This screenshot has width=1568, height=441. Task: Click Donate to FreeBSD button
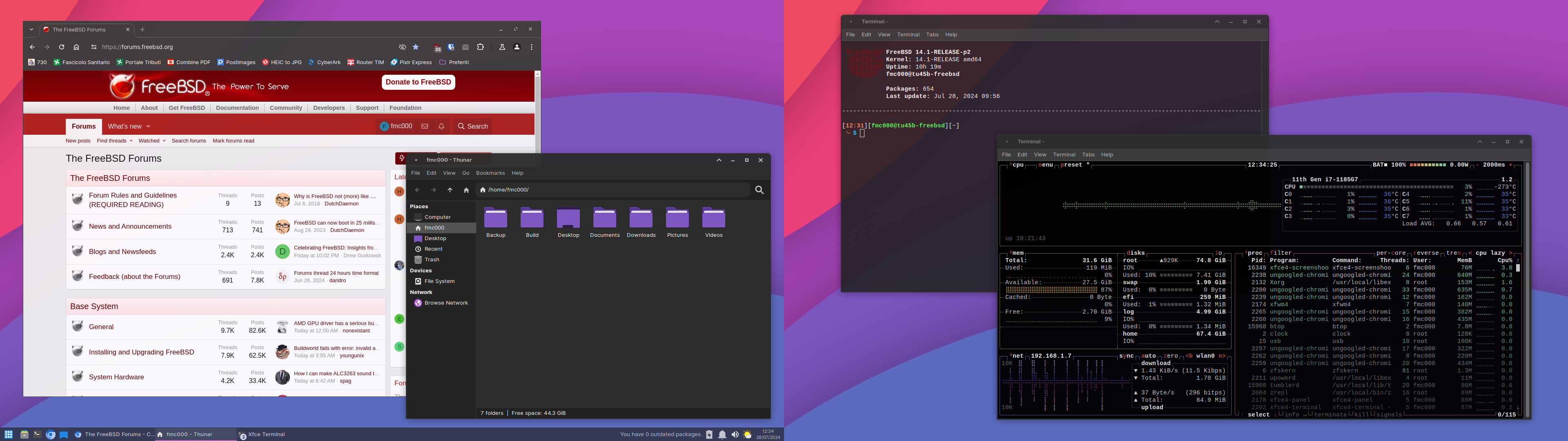pyautogui.click(x=418, y=82)
